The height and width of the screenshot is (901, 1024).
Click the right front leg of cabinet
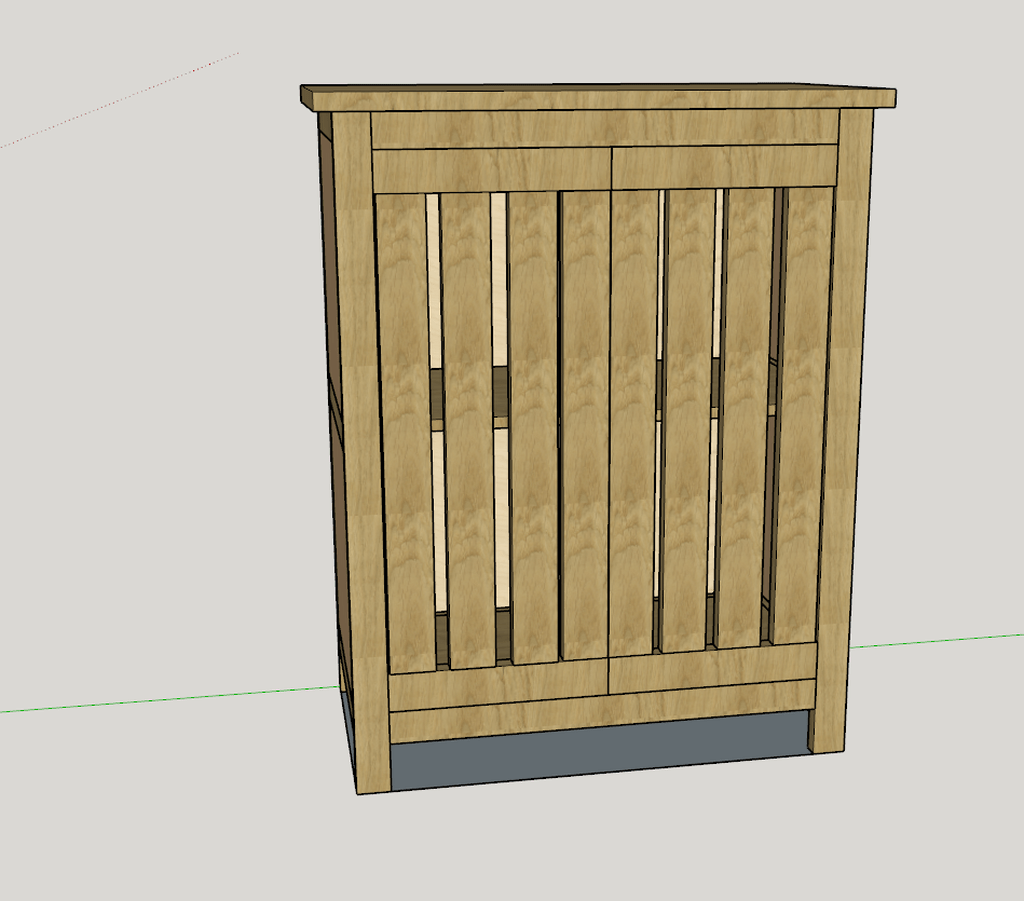[840, 430]
